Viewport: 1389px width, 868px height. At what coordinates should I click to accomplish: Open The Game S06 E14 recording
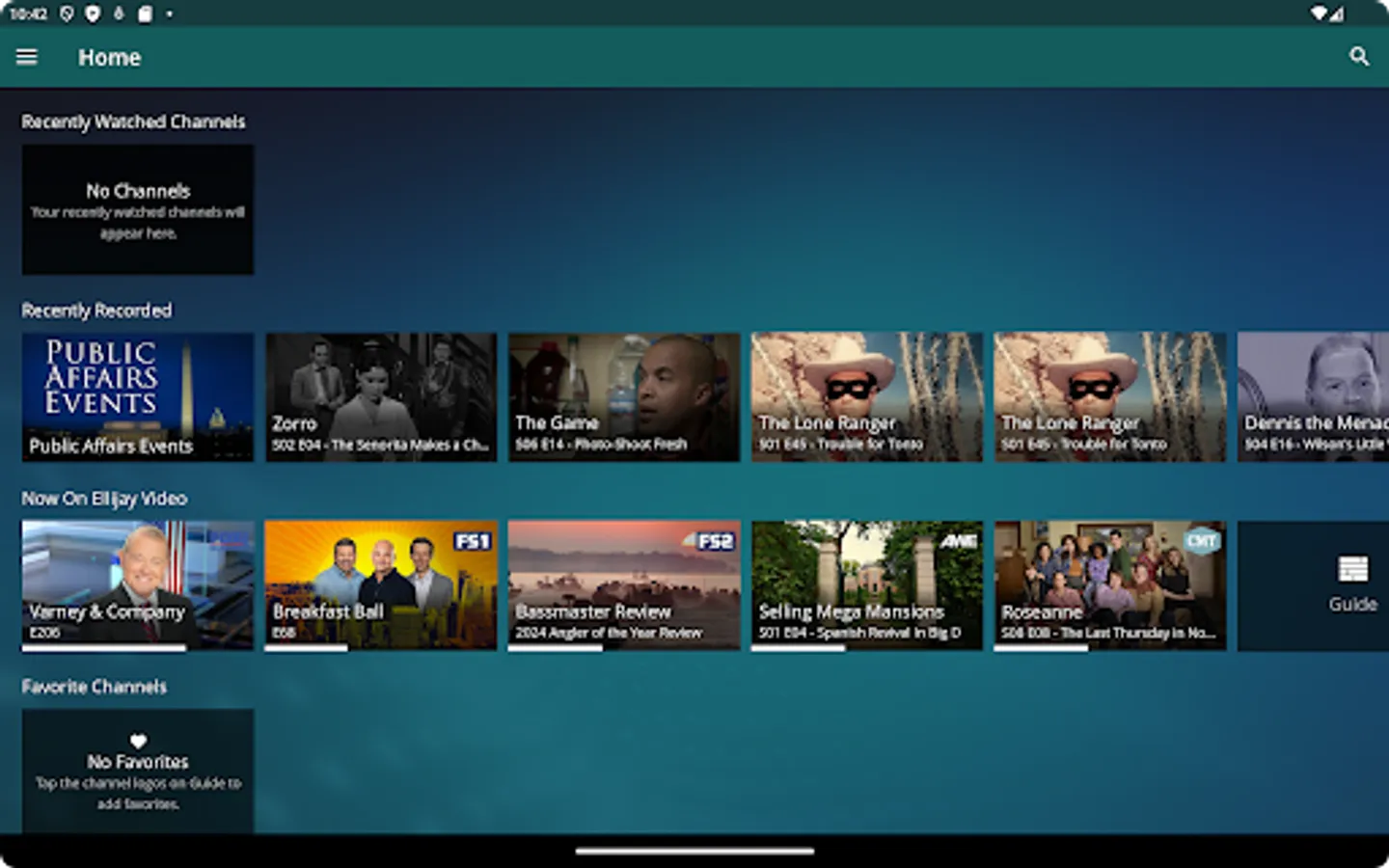coord(624,396)
